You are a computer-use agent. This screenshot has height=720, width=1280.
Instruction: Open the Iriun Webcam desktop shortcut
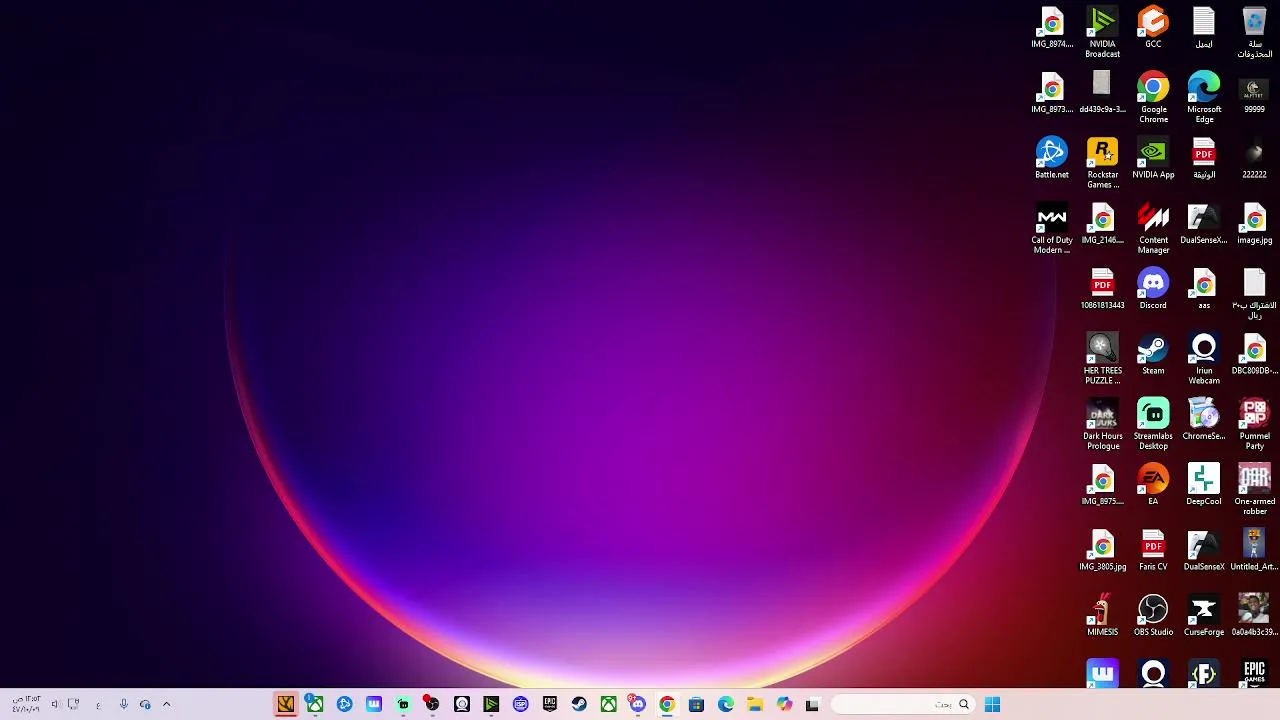pyautogui.click(x=1204, y=359)
